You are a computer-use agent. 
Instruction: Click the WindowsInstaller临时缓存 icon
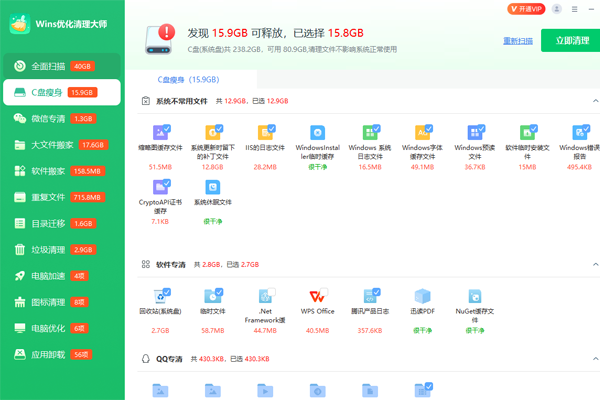pos(317,133)
